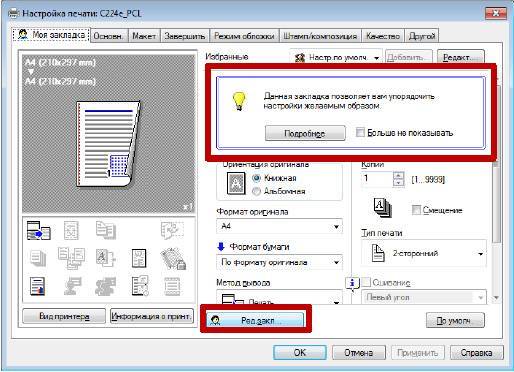
Task: Select the Книжная orientation radio button
Action: click(256, 178)
